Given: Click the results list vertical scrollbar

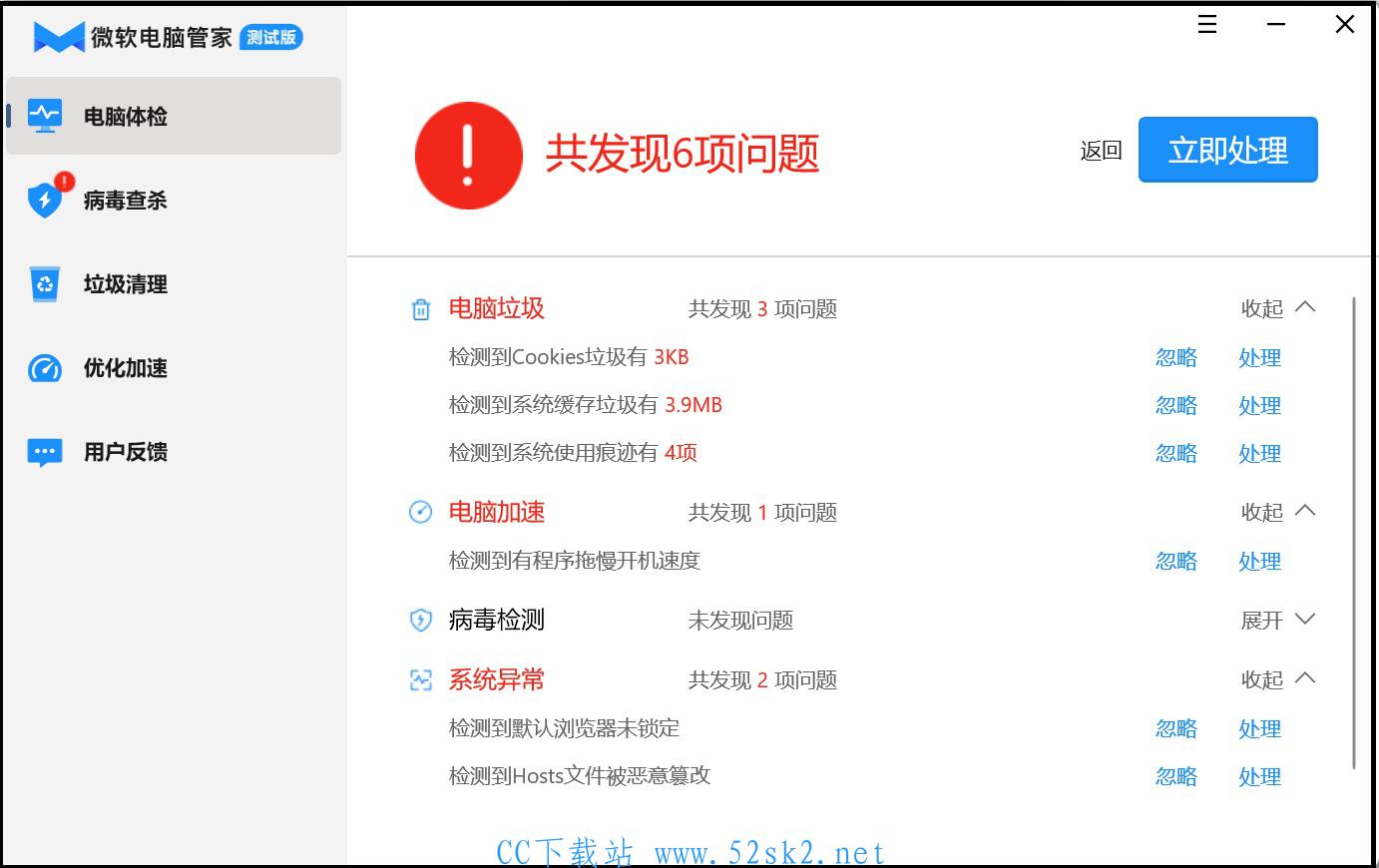Looking at the screenshot, I should point(1354,533).
